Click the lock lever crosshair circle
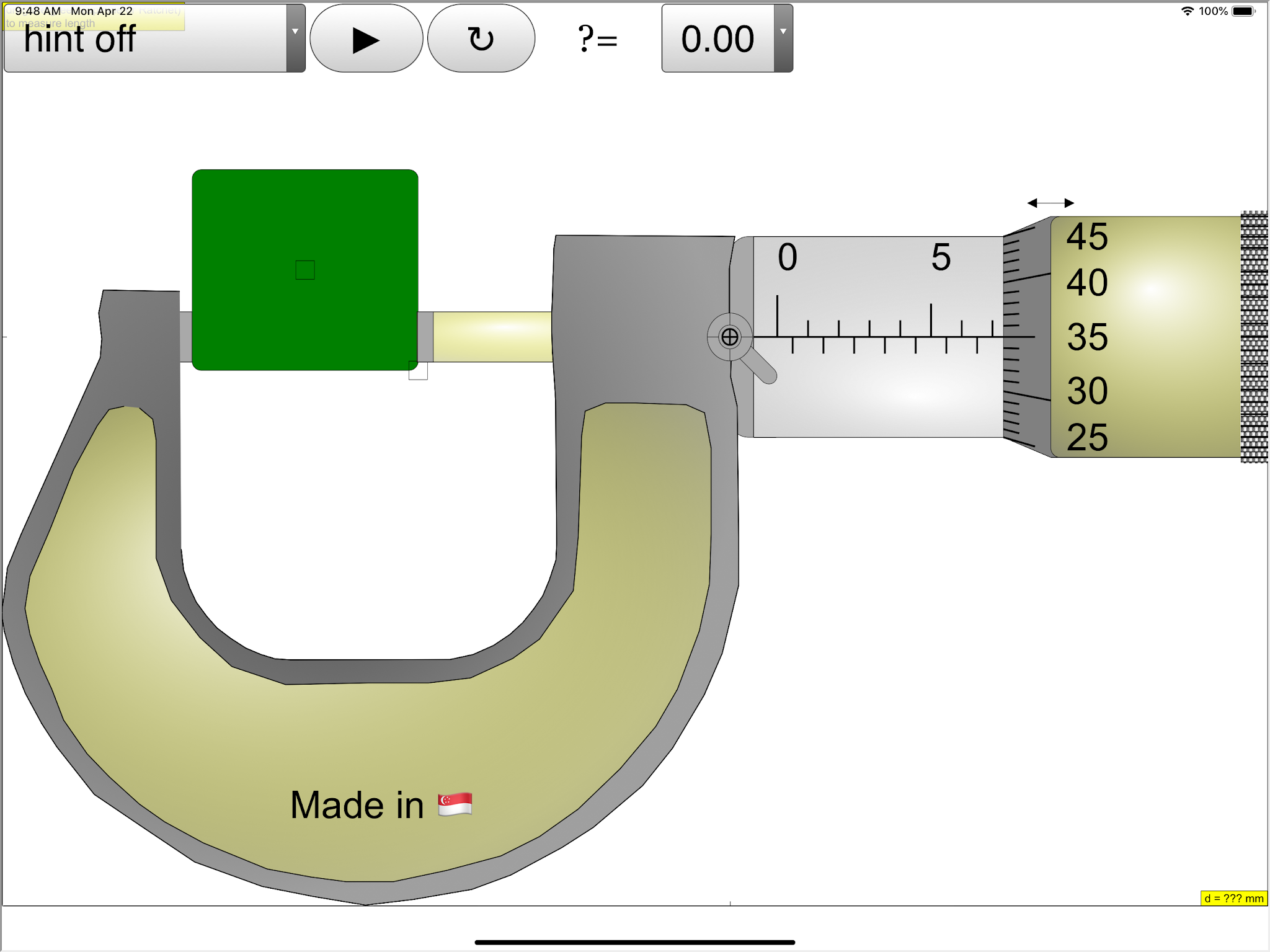 click(730, 337)
